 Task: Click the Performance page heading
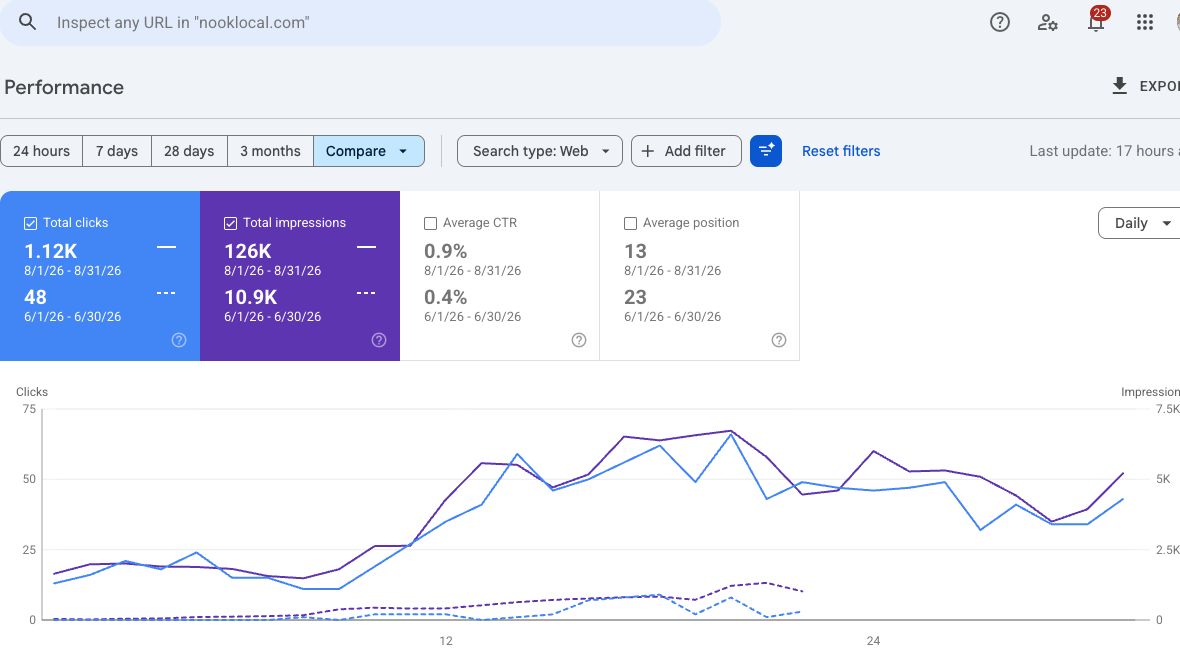pyautogui.click(x=64, y=87)
